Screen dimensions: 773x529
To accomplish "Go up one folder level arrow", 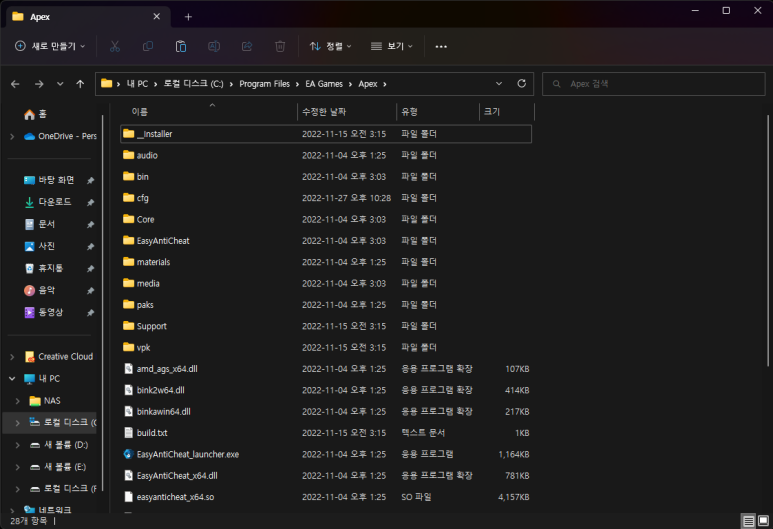I will (x=80, y=84).
